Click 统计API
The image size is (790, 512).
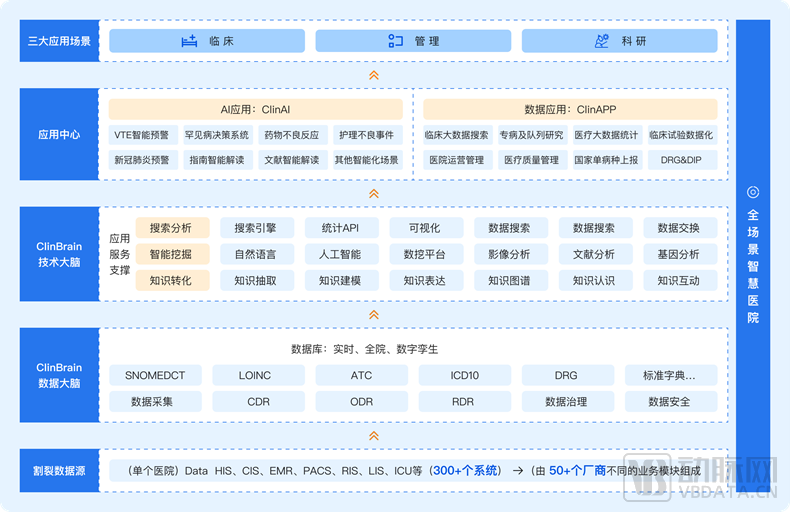[x=342, y=228]
